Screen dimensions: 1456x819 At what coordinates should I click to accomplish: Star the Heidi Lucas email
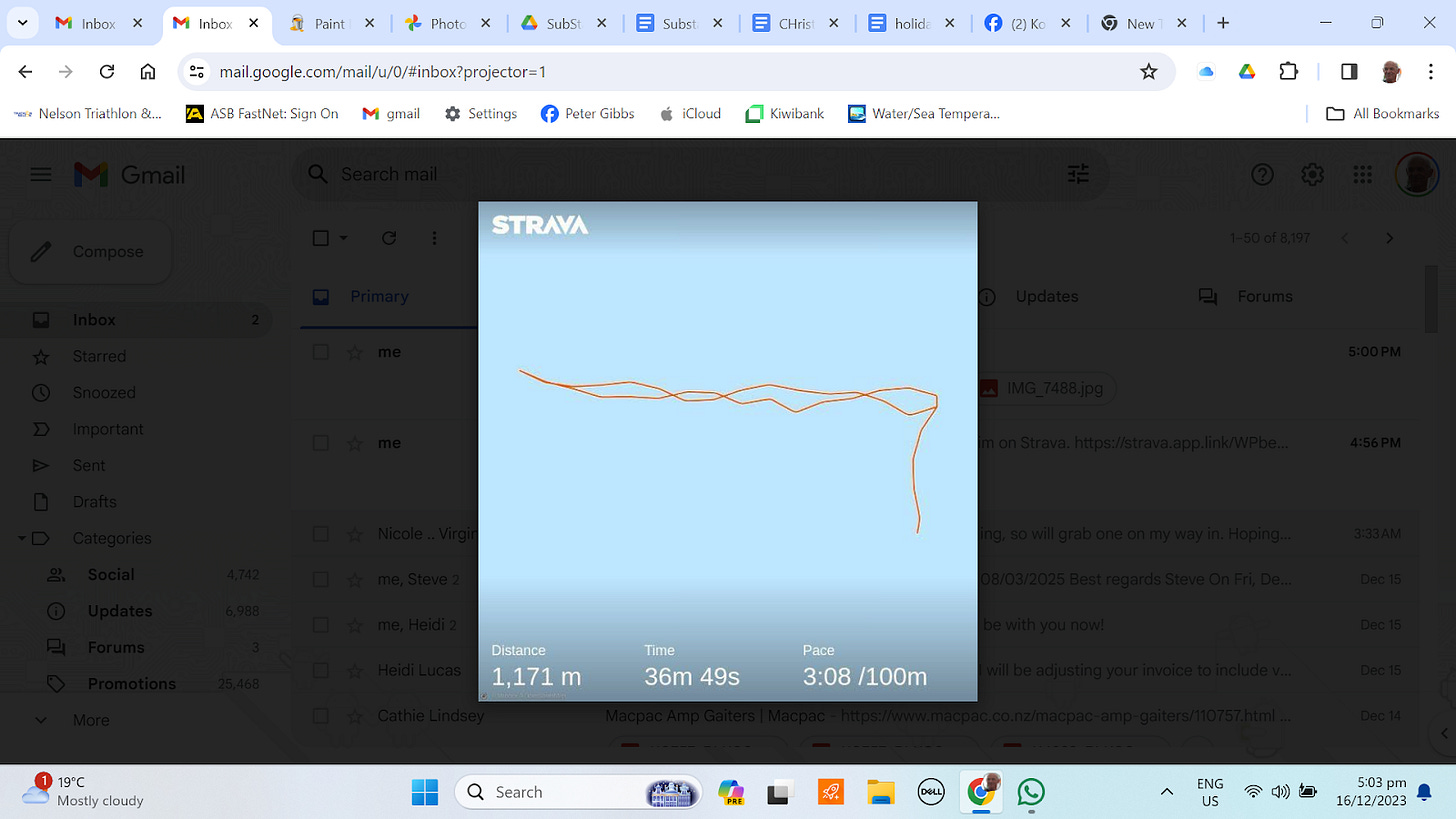[x=354, y=670]
